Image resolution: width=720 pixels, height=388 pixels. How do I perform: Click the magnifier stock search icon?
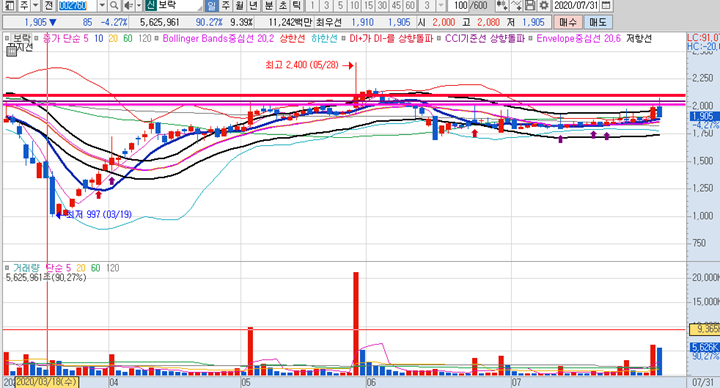115,6
